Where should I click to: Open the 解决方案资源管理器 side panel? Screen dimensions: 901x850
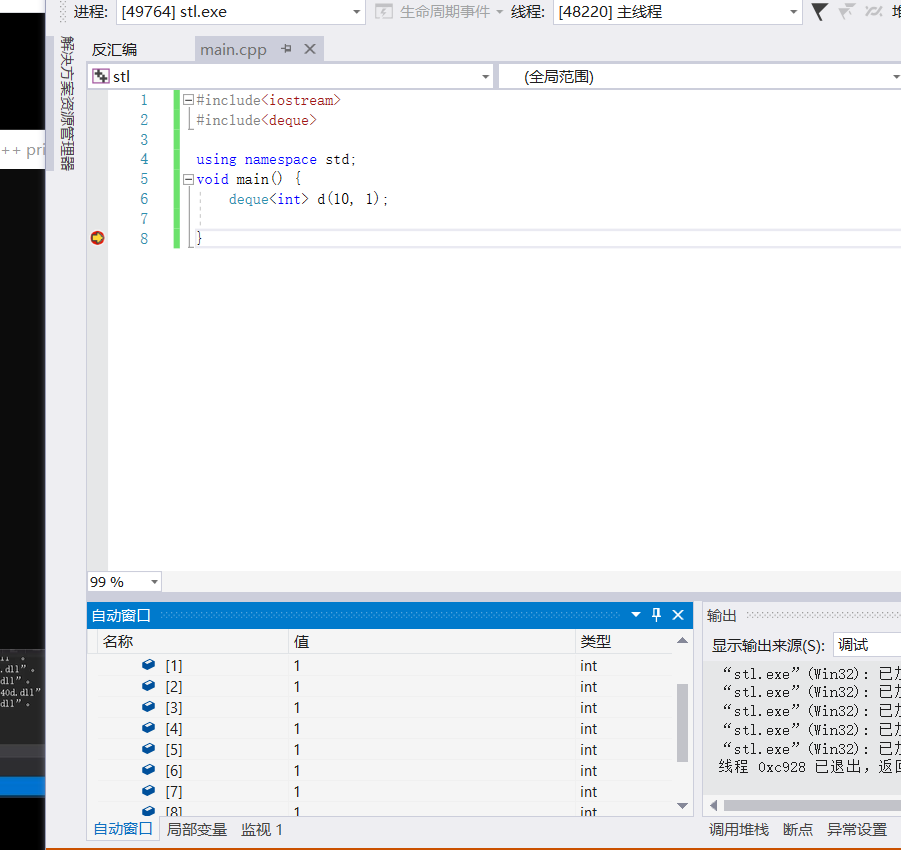coord(67,103)
